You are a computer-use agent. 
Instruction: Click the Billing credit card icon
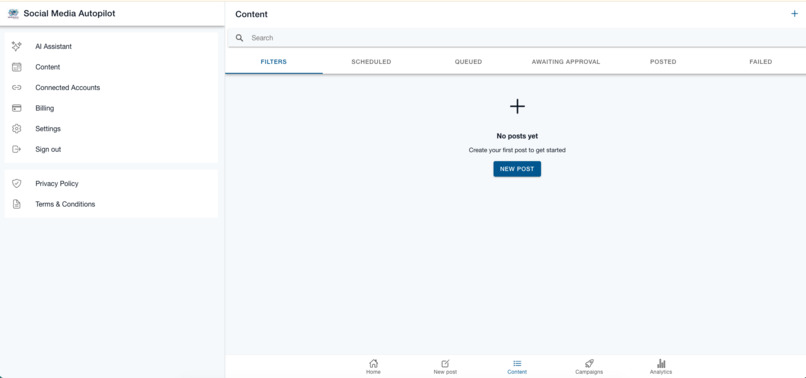[x=16, y=108]
